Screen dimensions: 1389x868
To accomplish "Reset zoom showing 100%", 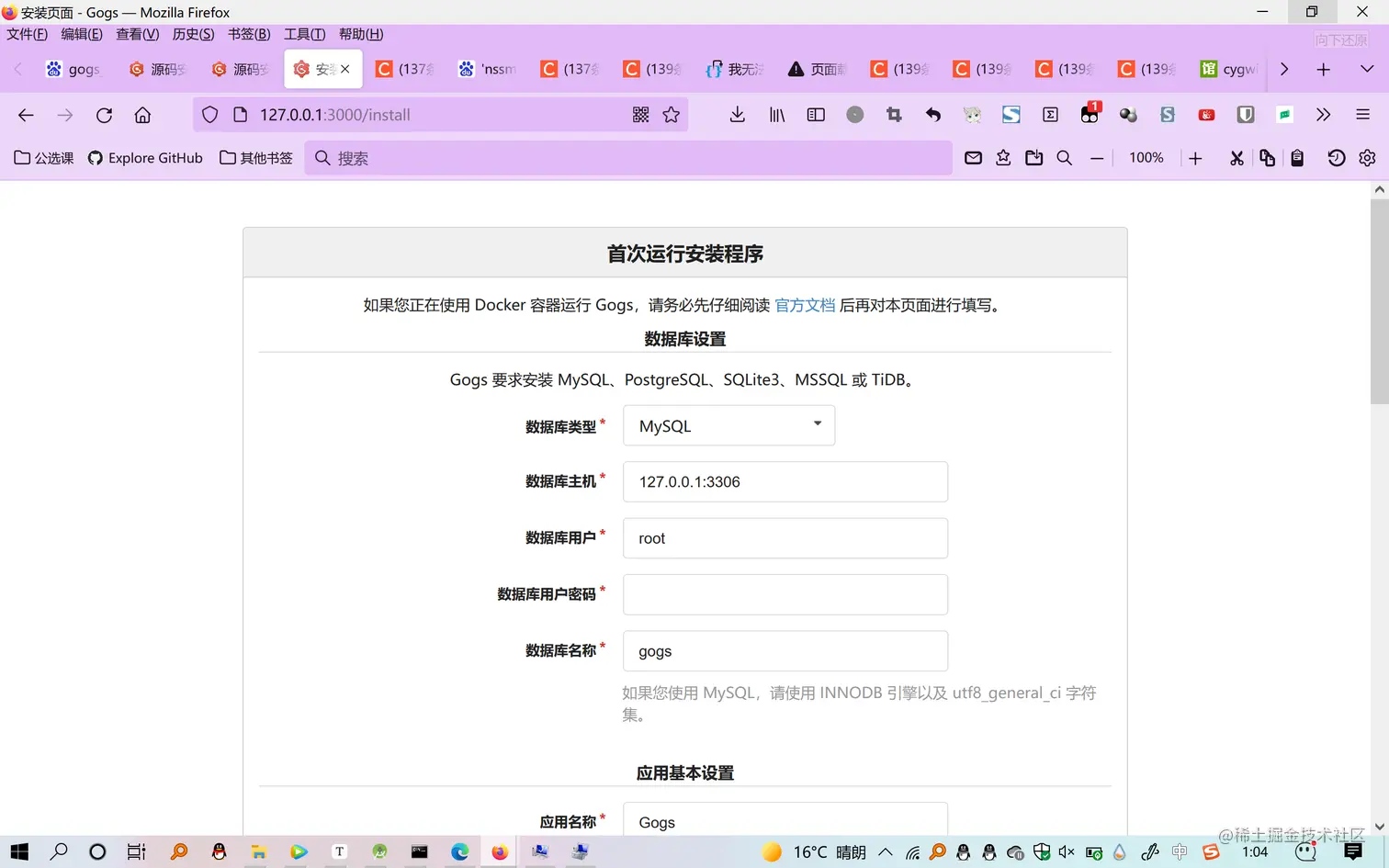I will 1146,158.
